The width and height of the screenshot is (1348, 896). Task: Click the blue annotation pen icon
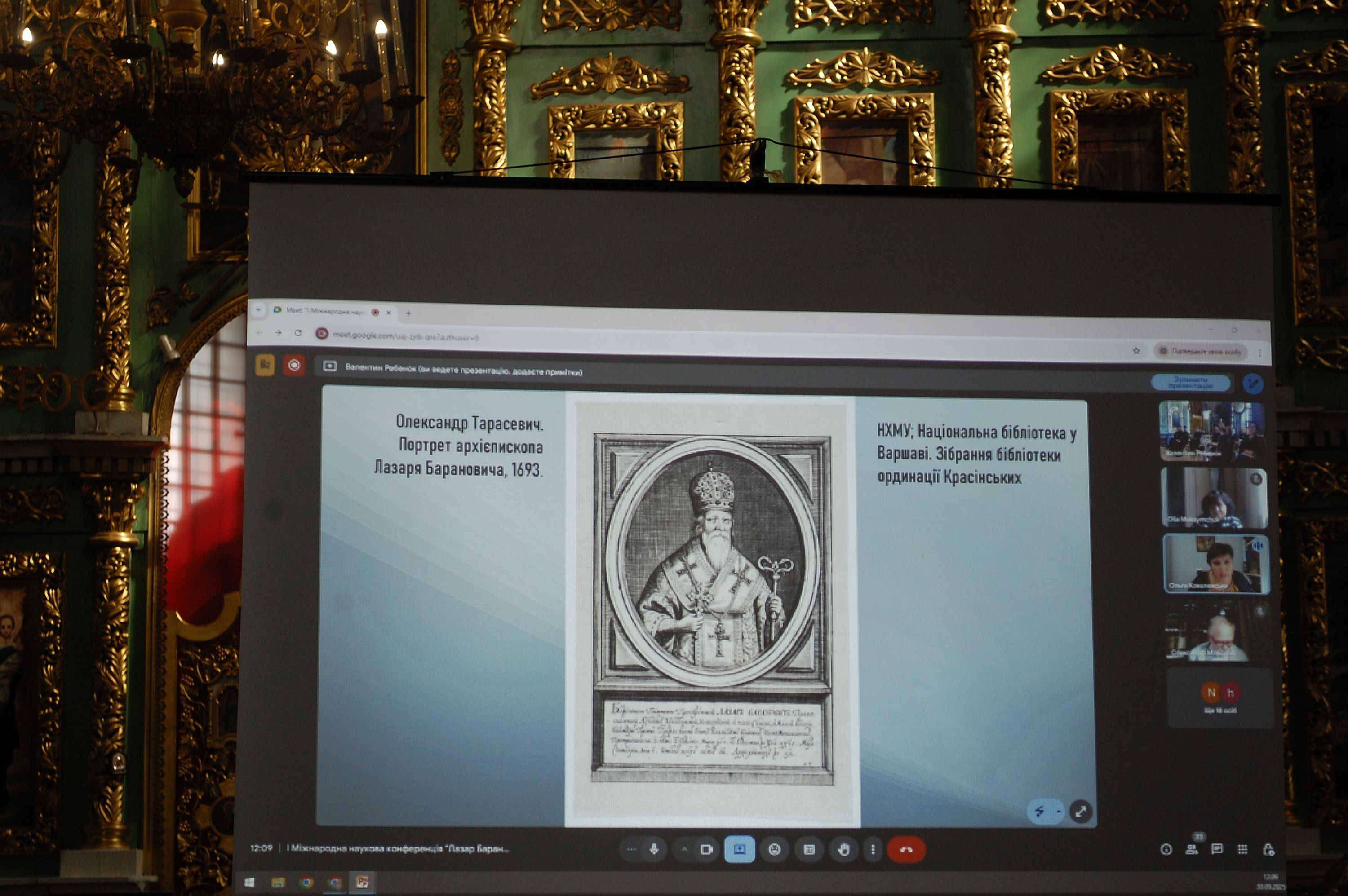point(1253,384)
